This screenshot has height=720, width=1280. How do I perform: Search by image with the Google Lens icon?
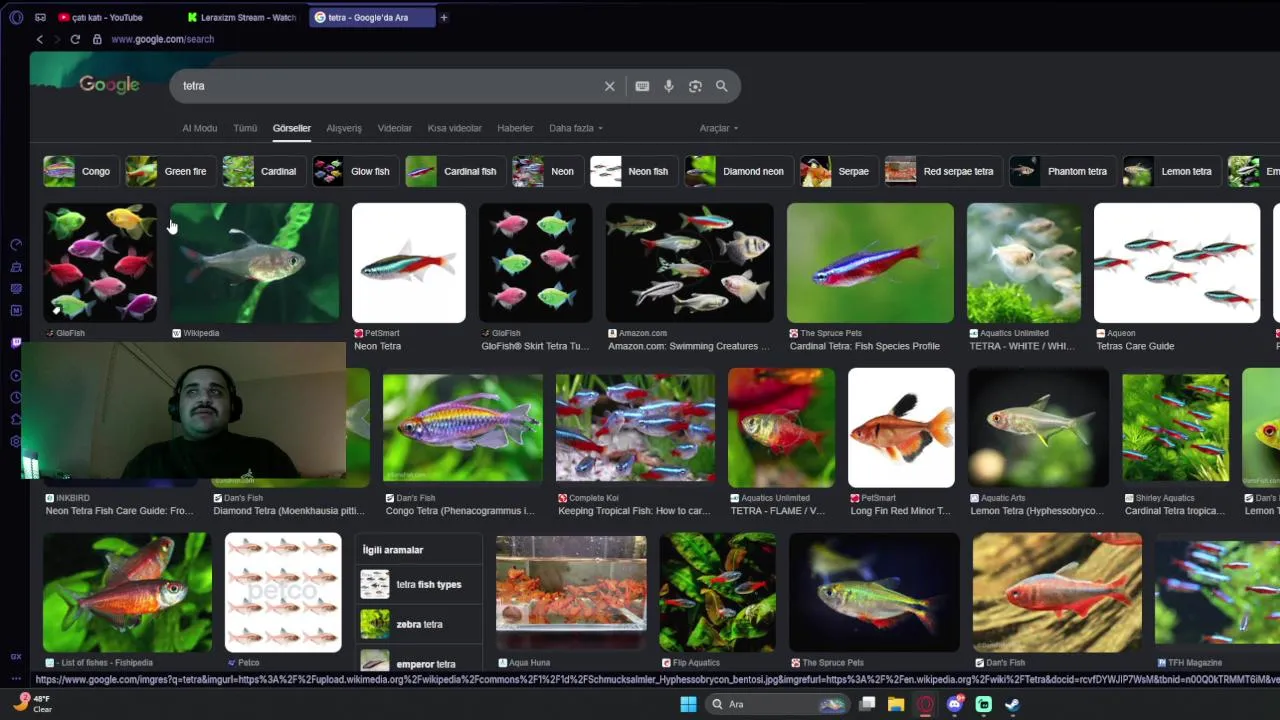pyautogui.click(x=695, y=86)
